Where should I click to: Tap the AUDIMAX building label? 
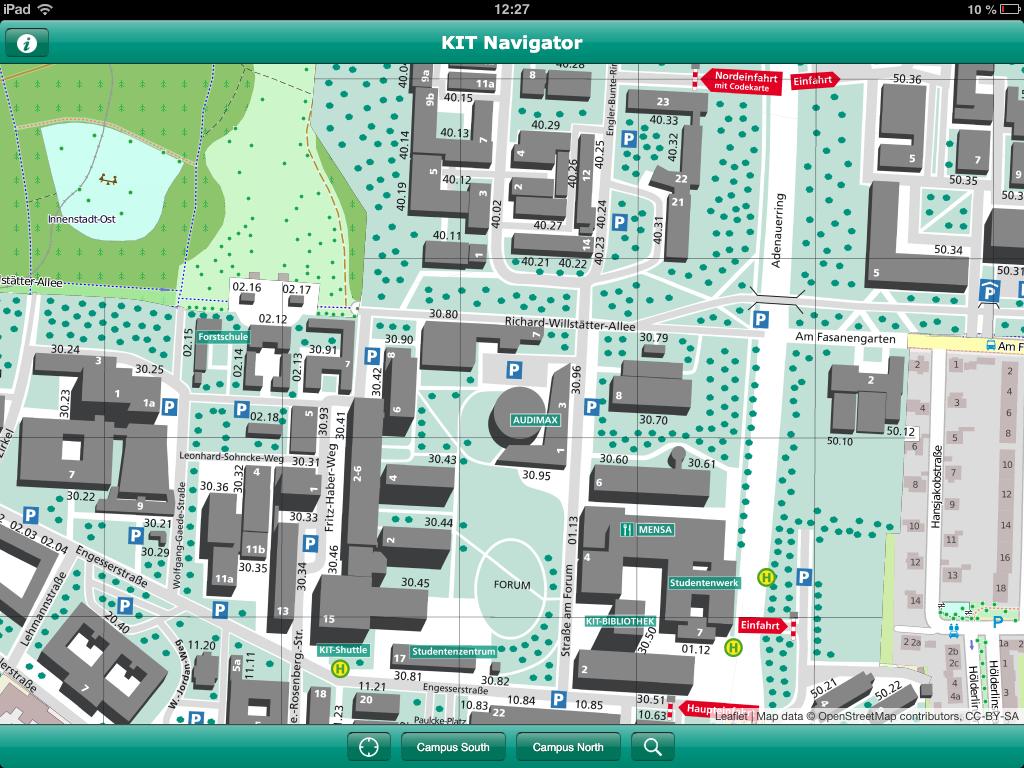535,421
